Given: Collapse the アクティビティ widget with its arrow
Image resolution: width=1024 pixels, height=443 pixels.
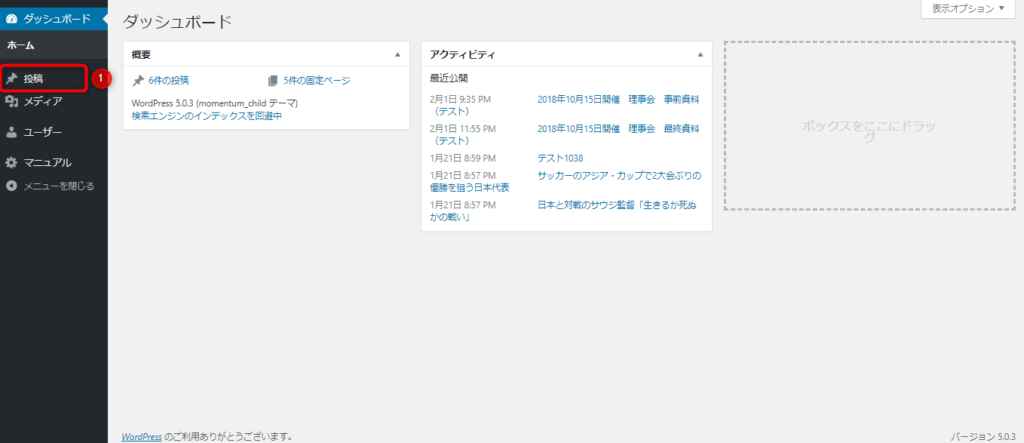Looking at the screenshot, I should tap(699, 54).
